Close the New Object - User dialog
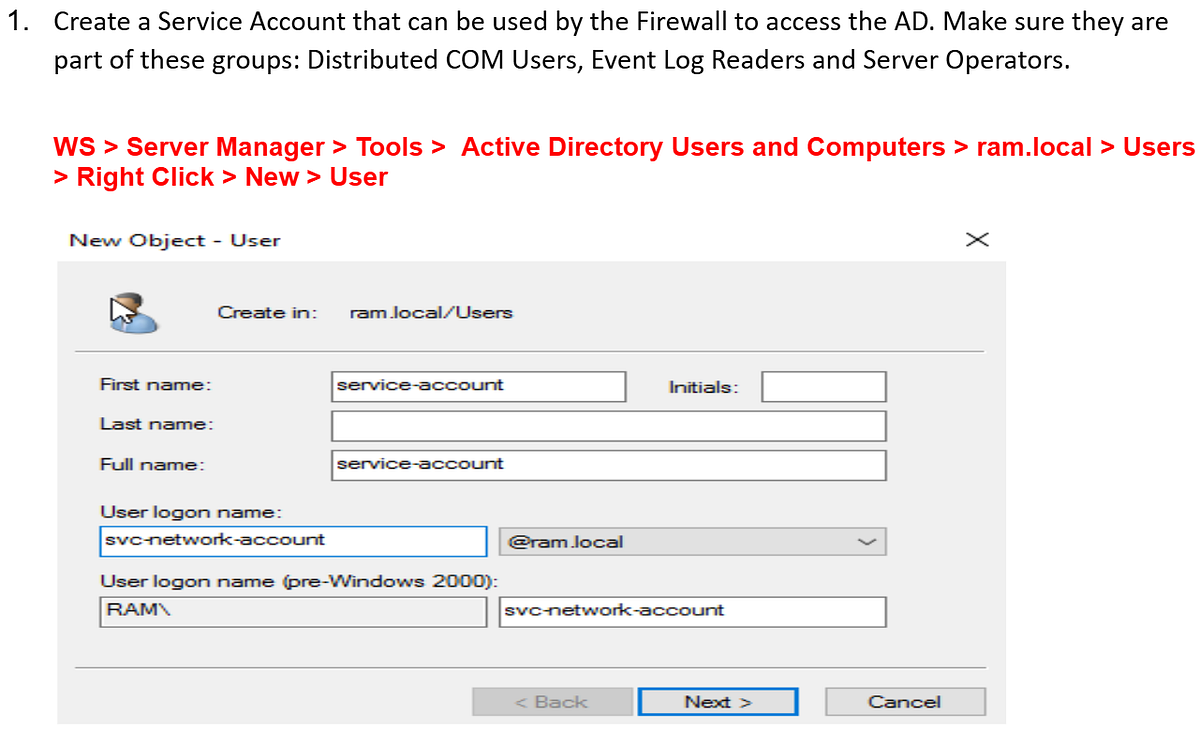1200x733 pixels. (976, 239)
